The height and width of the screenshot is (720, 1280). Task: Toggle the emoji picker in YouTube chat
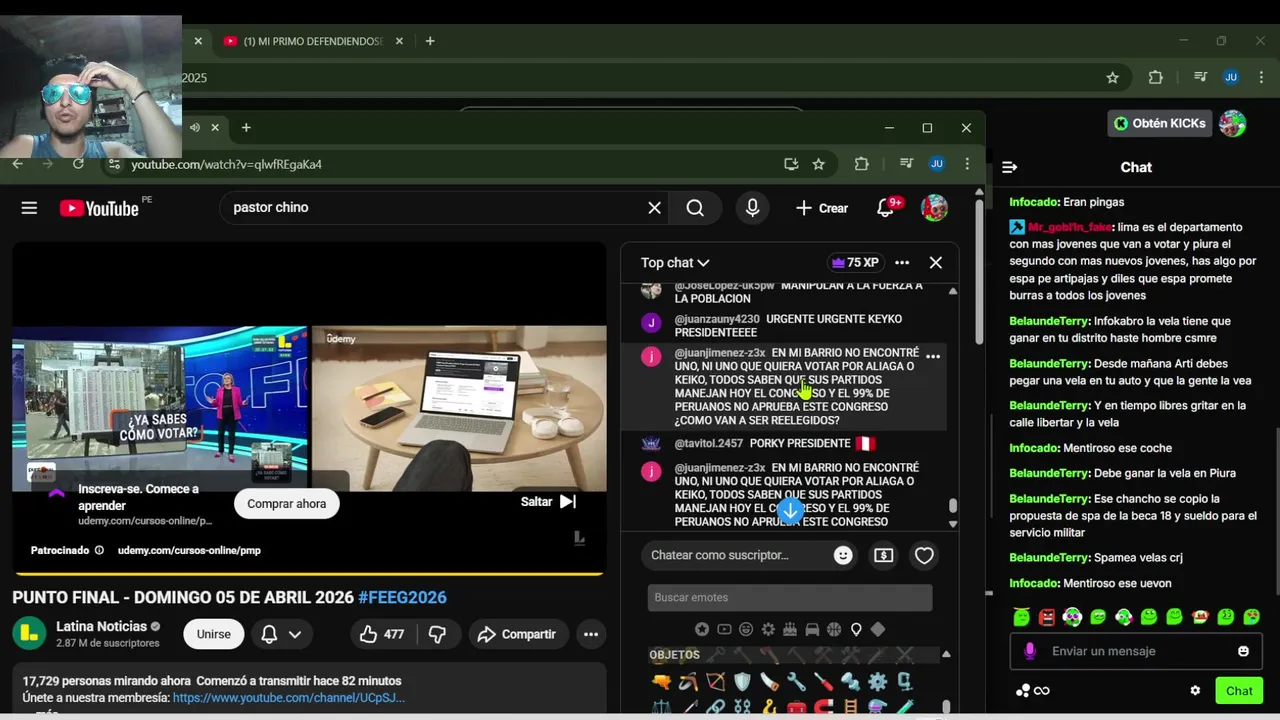[x=843, y=555]
